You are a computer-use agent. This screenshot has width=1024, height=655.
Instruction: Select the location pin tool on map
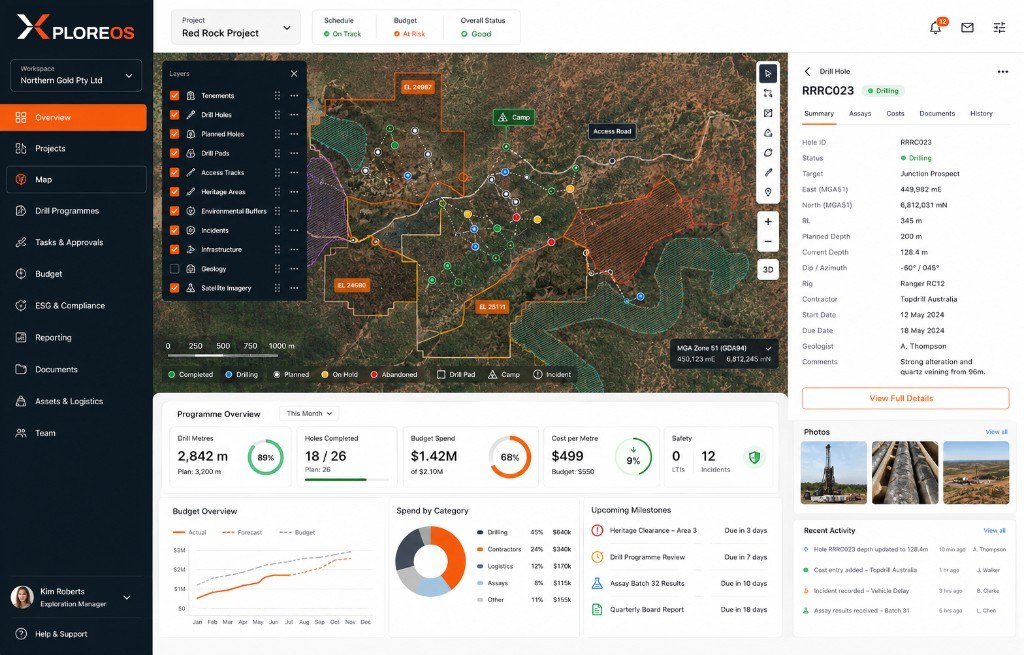pyautogui.click(x=768, y=192)
